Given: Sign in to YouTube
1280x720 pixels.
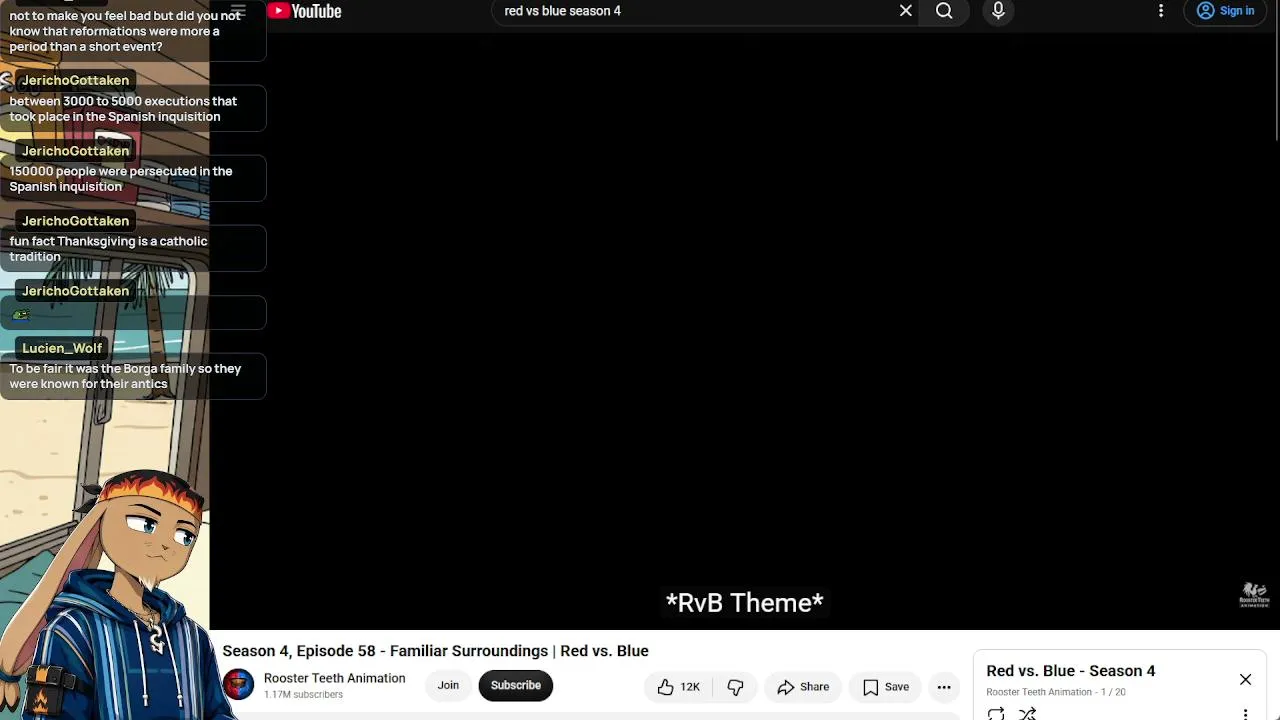Looking at the screenshot, I should 1226,11.
